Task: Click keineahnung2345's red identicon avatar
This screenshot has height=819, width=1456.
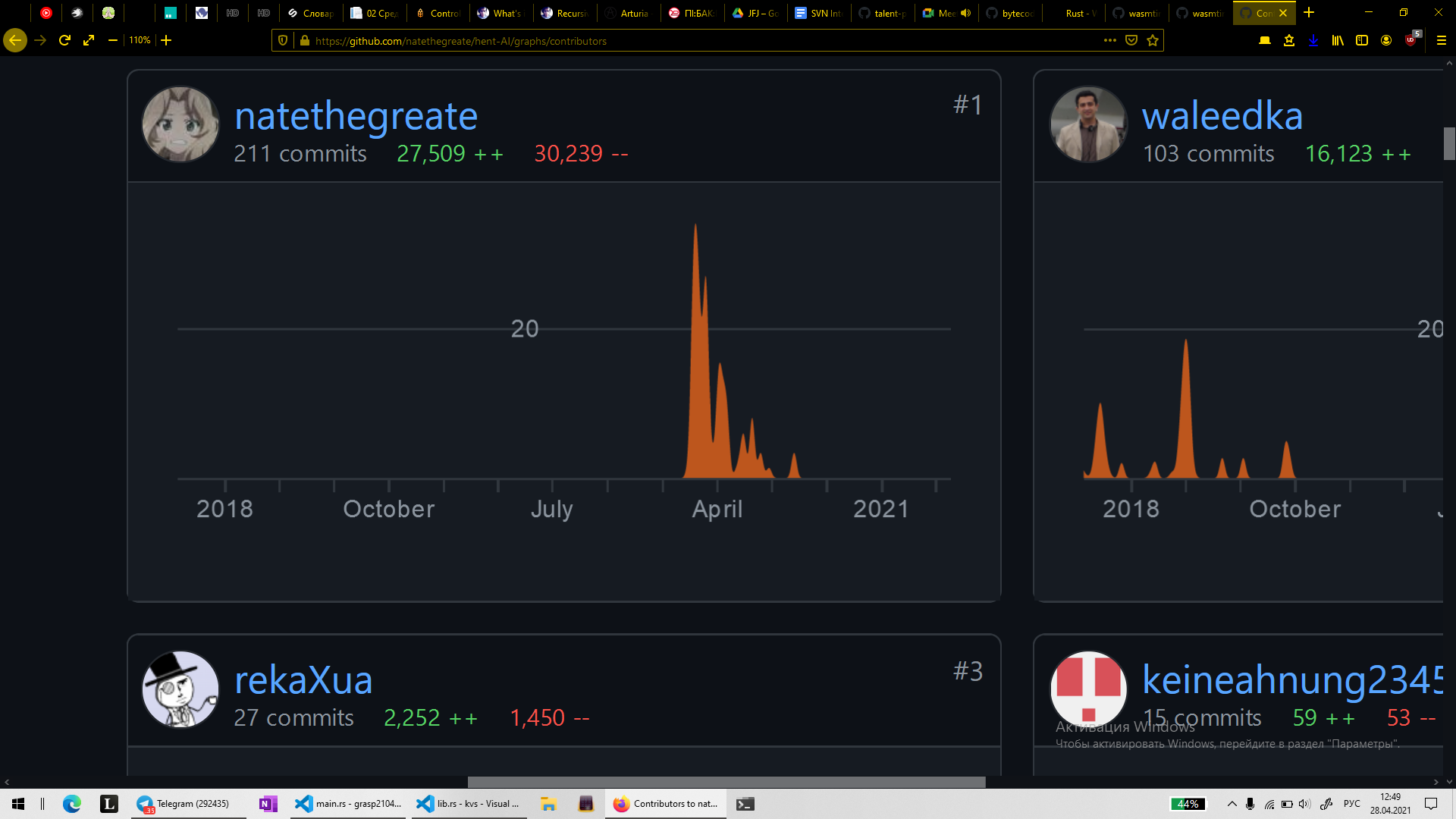Action: tap(1087, 689)
